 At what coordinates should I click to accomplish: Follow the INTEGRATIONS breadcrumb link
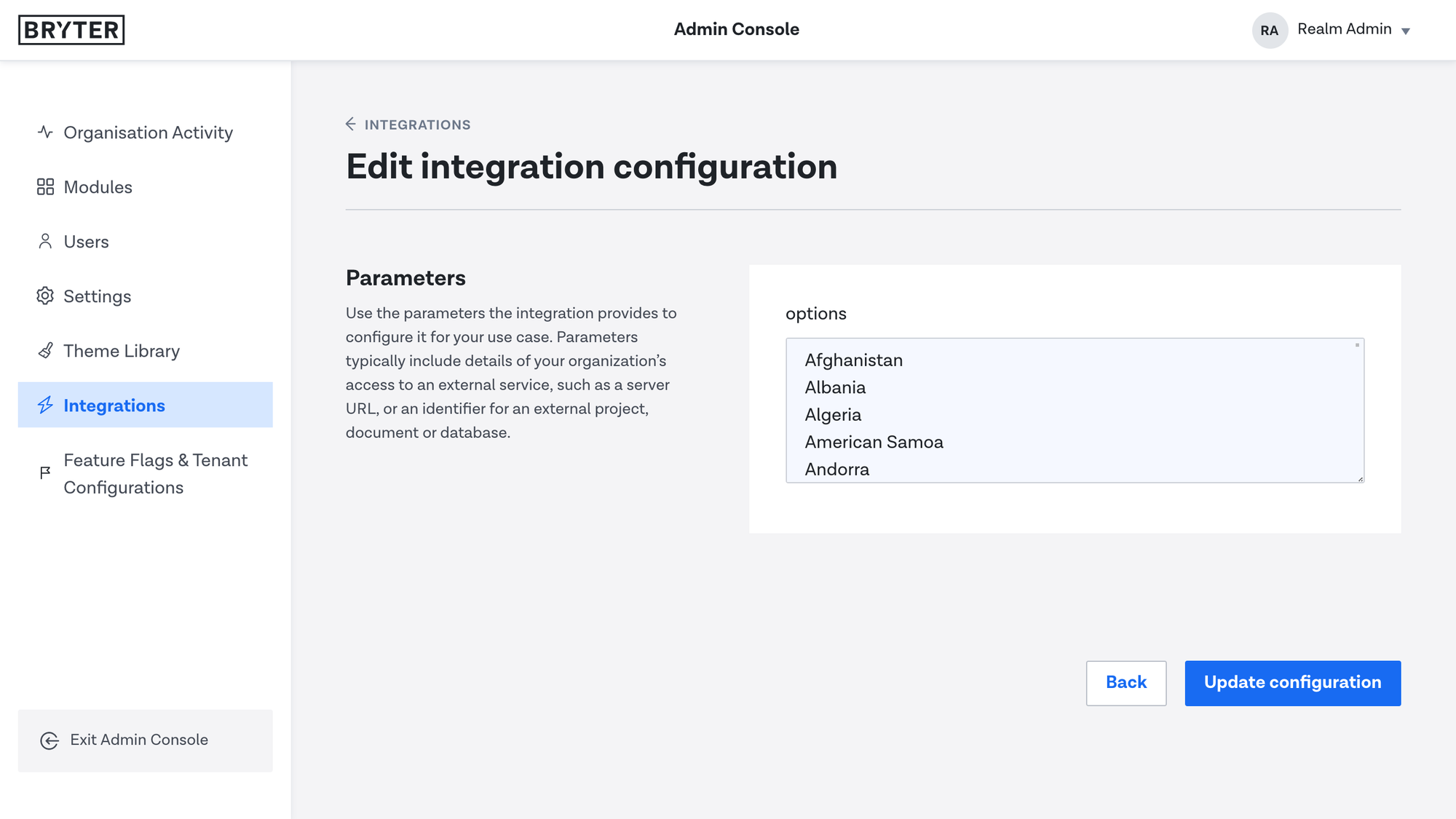[x=417, y=124]
